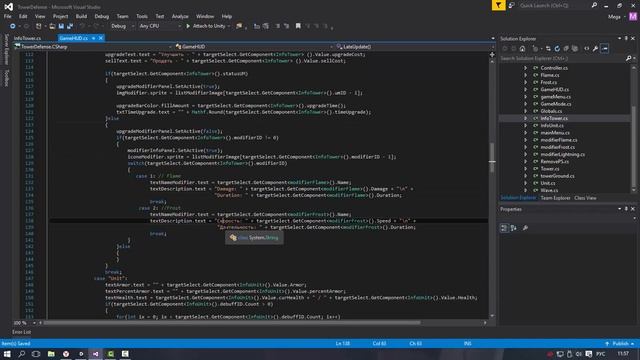The height and width of the screenshot is (360, 640).
Task: Click the pin icon on GameHUD.cs tab
Action: (93, 38)
